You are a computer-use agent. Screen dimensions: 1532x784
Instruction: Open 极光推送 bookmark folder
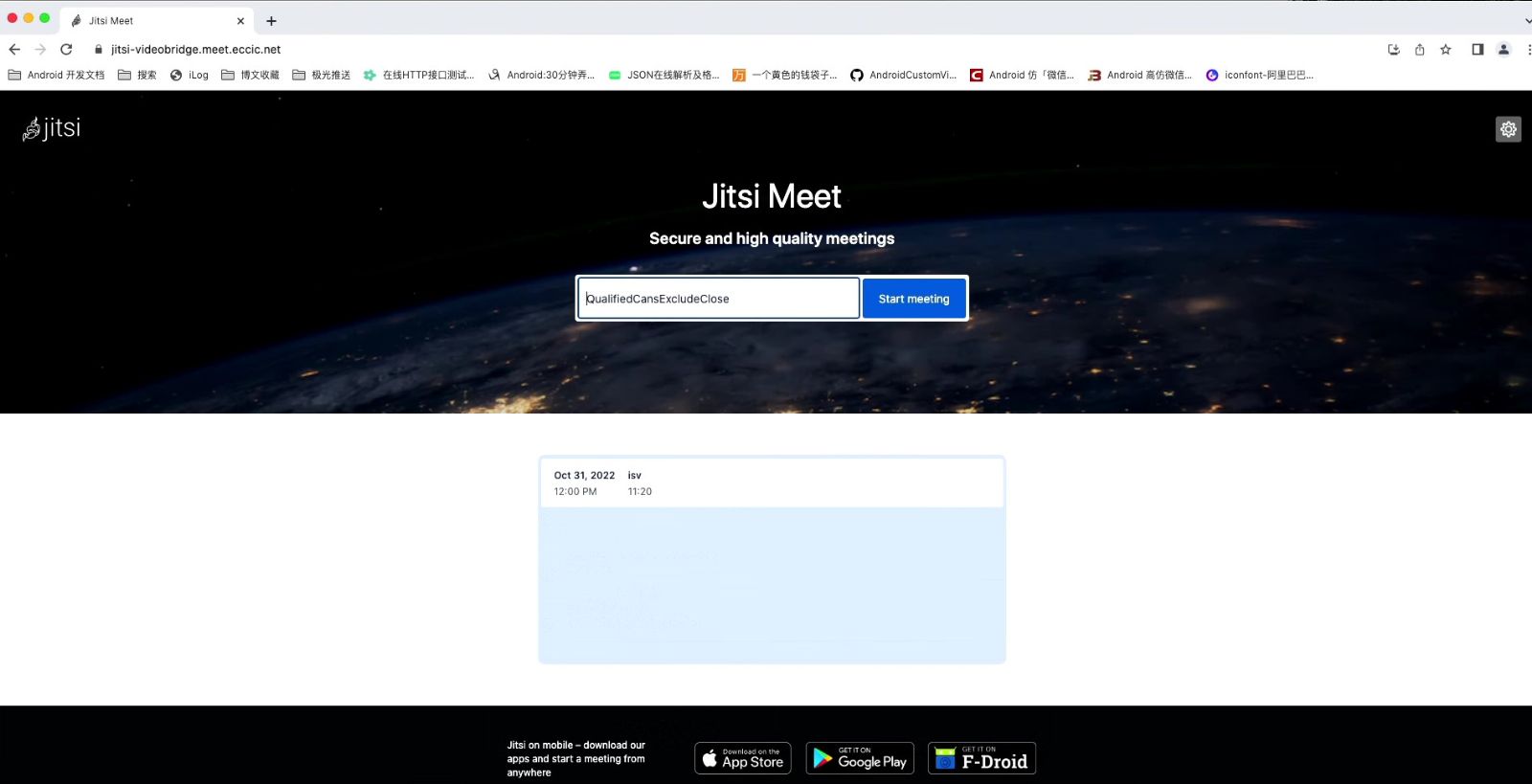[321, 75]
